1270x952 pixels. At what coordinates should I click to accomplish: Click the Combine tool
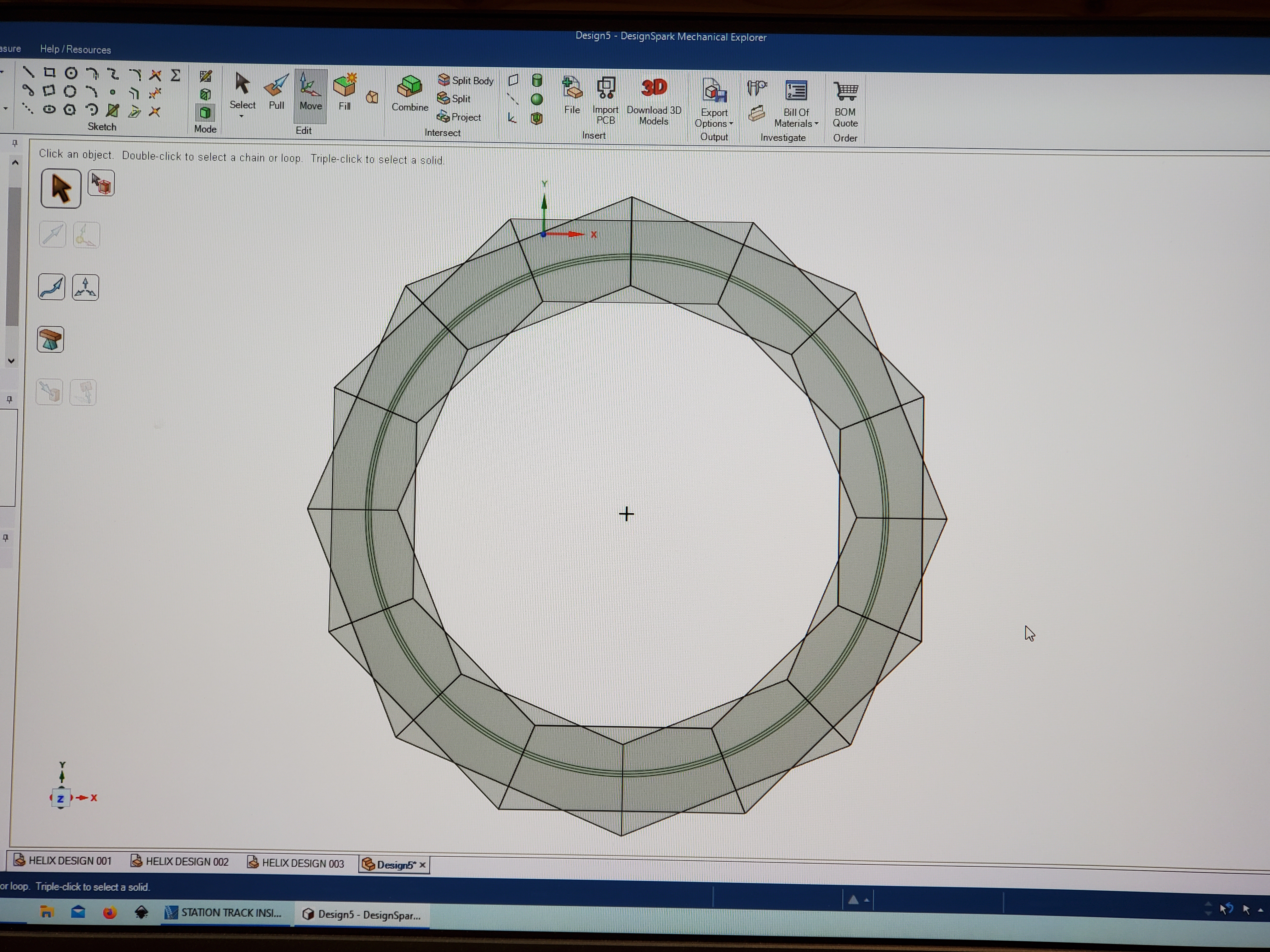tap(410, 93)
